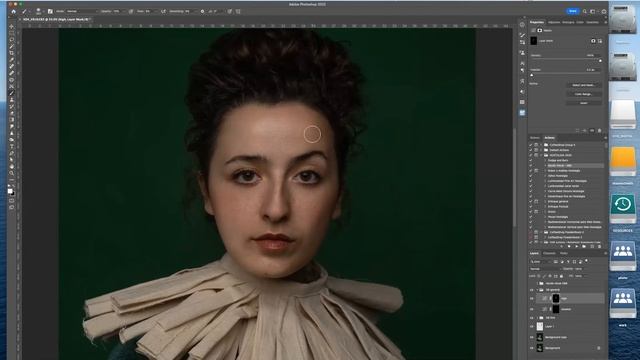Click the foreground color swatch

click(10, 190)
